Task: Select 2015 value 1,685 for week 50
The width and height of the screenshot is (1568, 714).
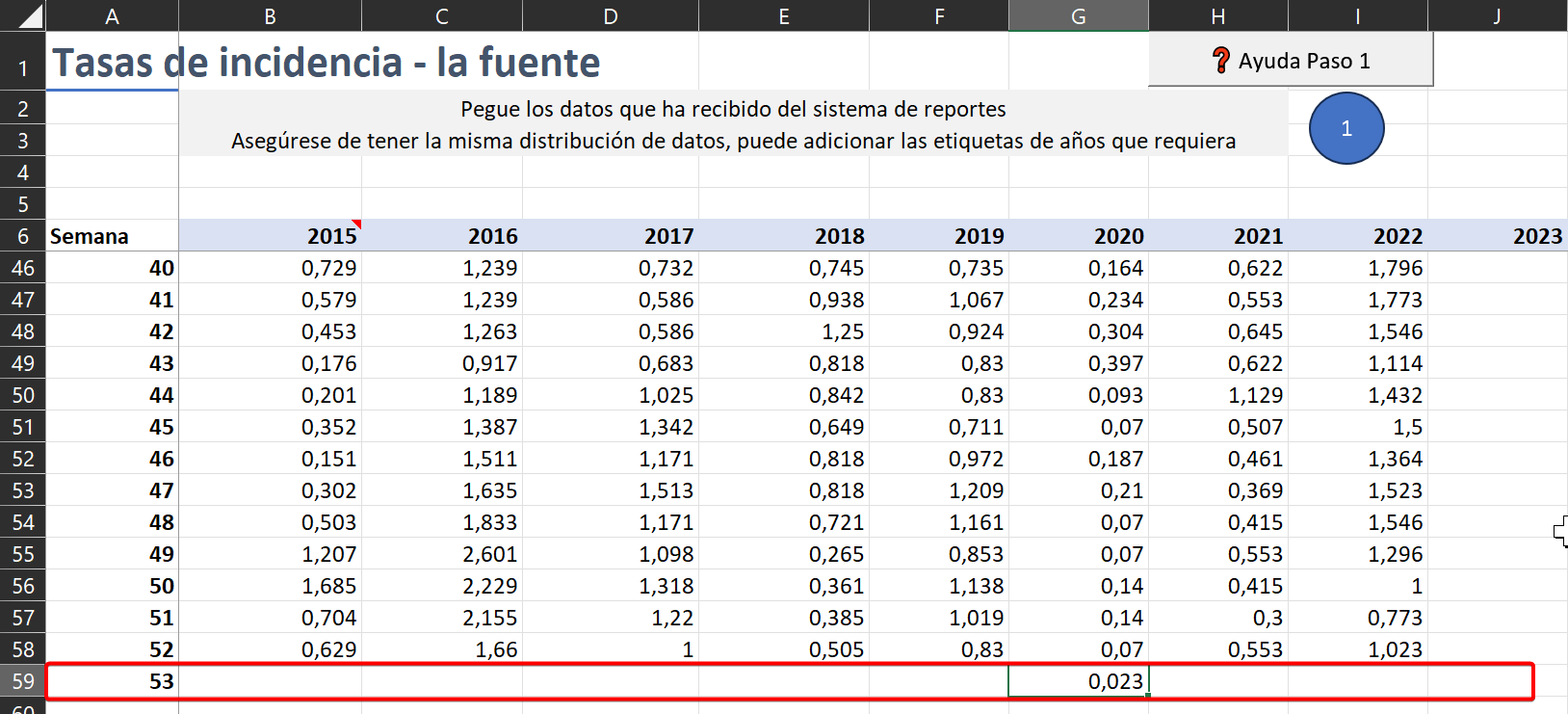Action: (x=270, y=586)
